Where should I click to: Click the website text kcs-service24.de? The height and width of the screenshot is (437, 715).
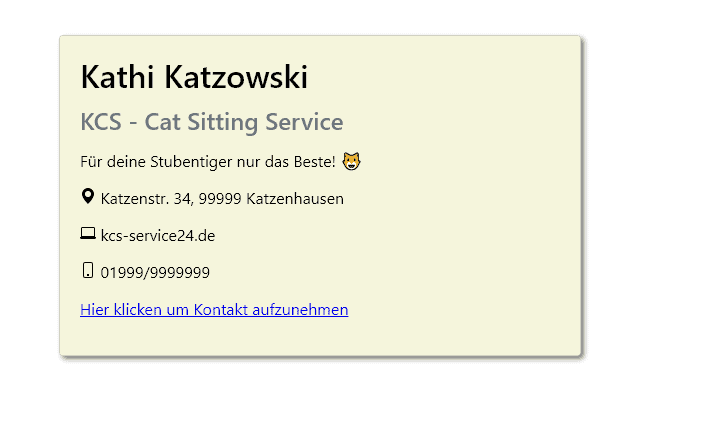click(x=158, y=235)
